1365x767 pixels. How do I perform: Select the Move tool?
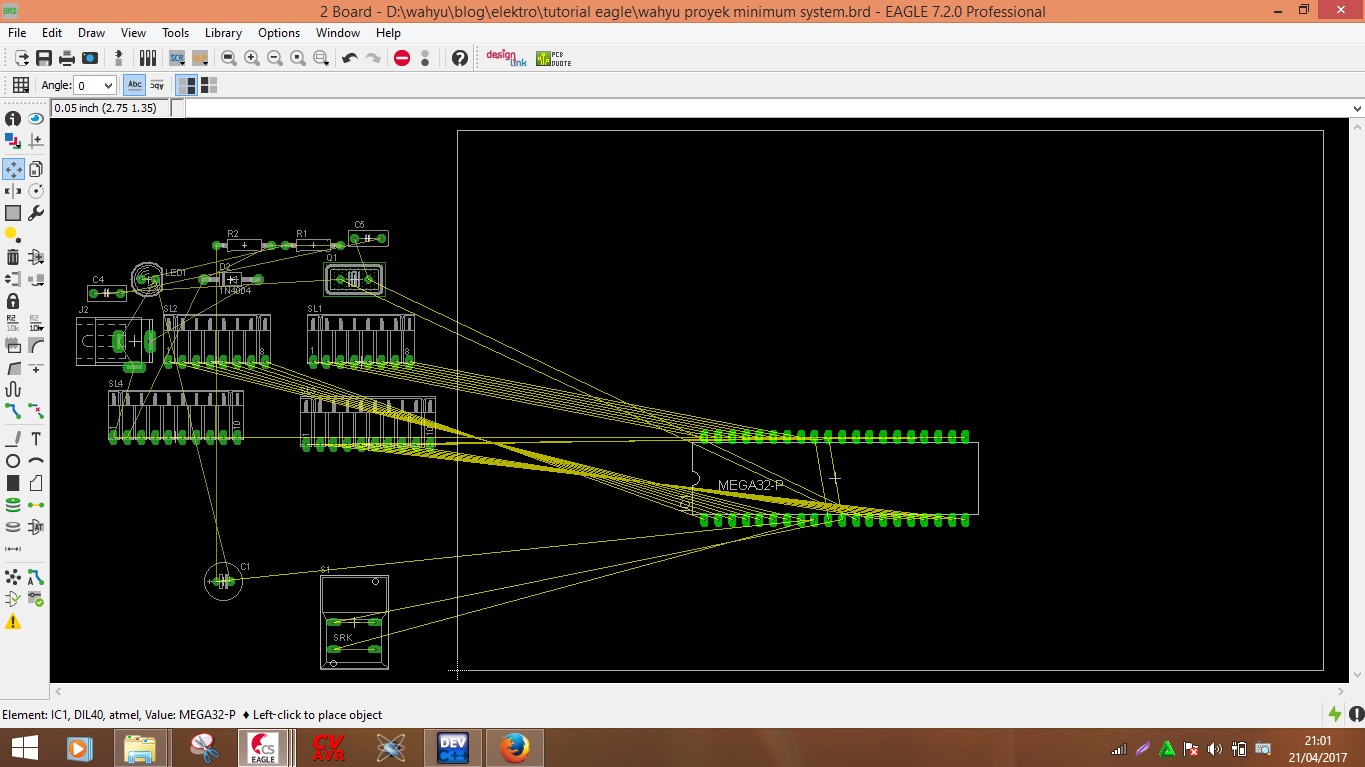pos(13,168)
